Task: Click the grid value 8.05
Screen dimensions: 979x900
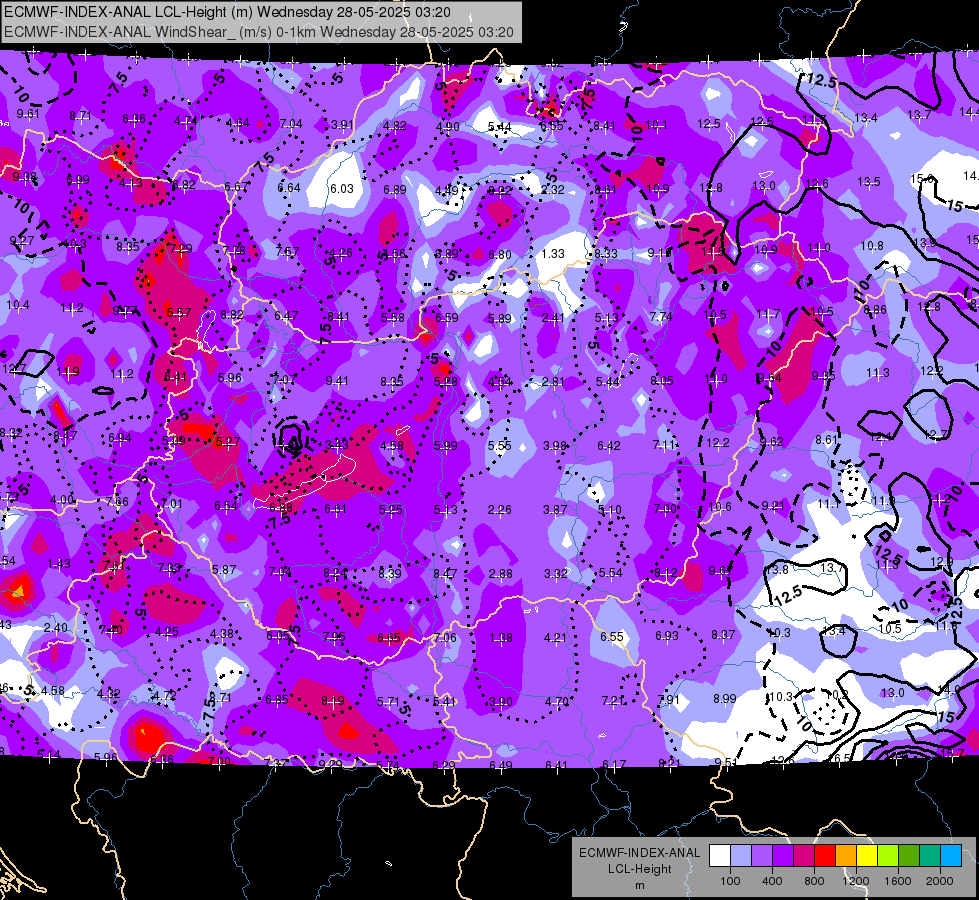Action: click(x=662, y=380)
